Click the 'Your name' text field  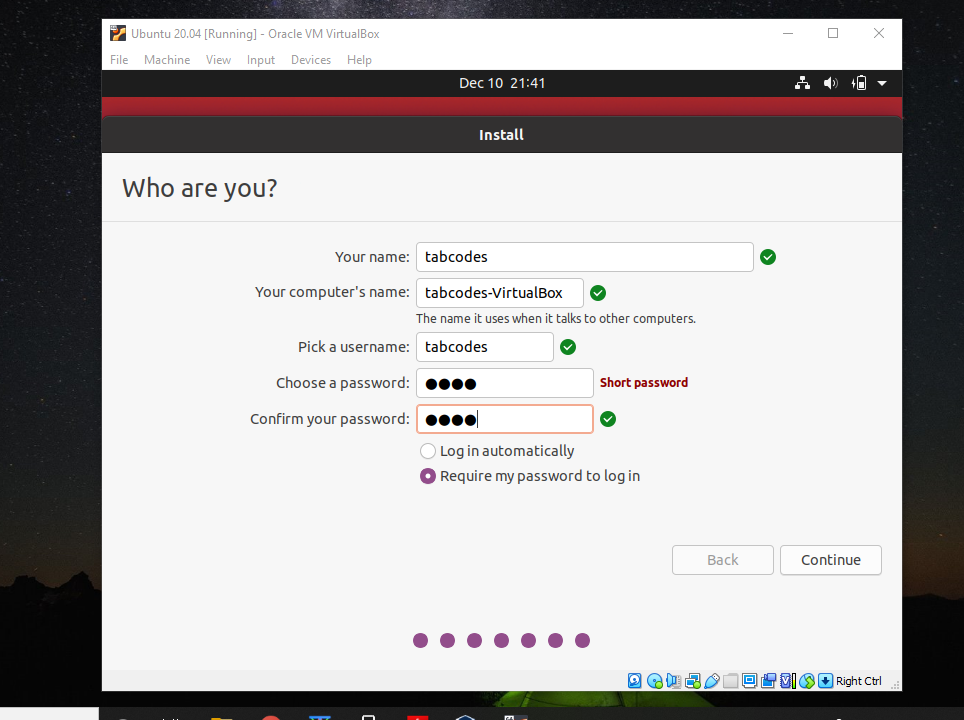pyautogui.click(x=584, y=257)
